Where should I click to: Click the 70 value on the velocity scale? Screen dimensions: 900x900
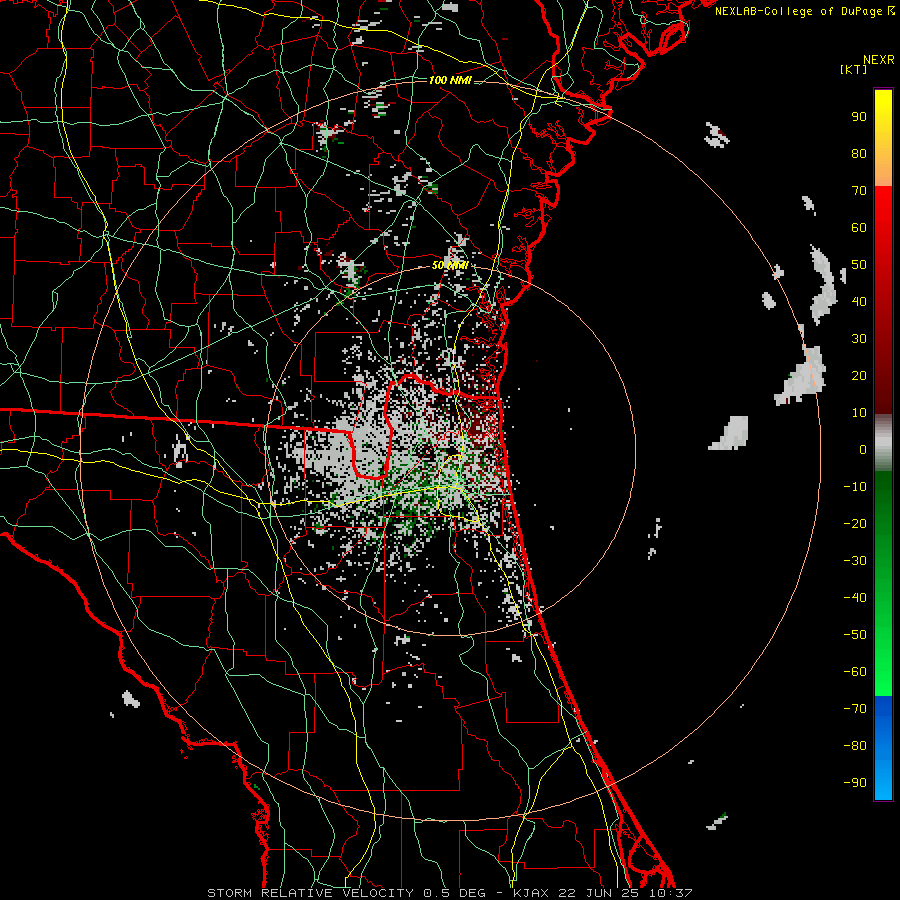pos(859,191)
